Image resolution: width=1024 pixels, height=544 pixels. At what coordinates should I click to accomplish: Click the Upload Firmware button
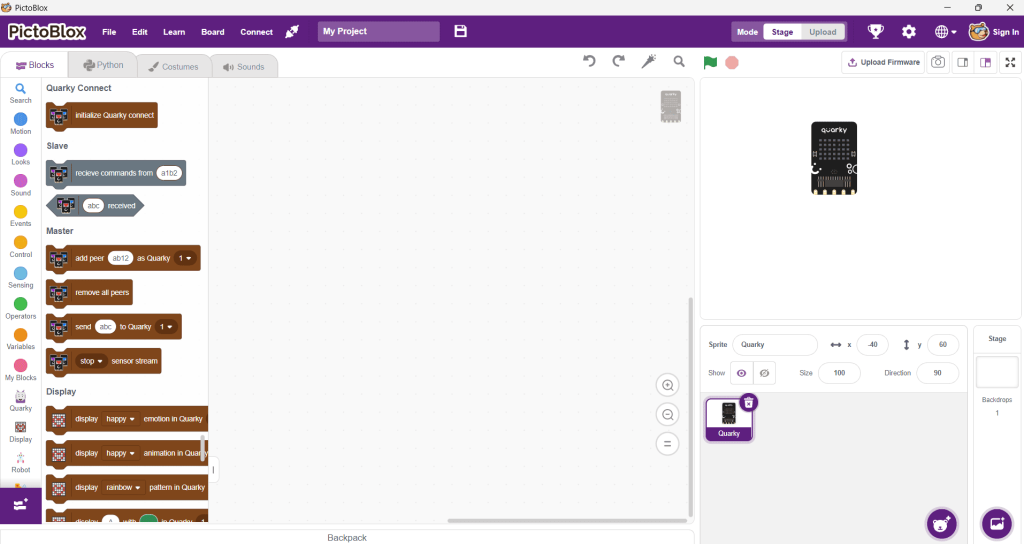[883, 62]
